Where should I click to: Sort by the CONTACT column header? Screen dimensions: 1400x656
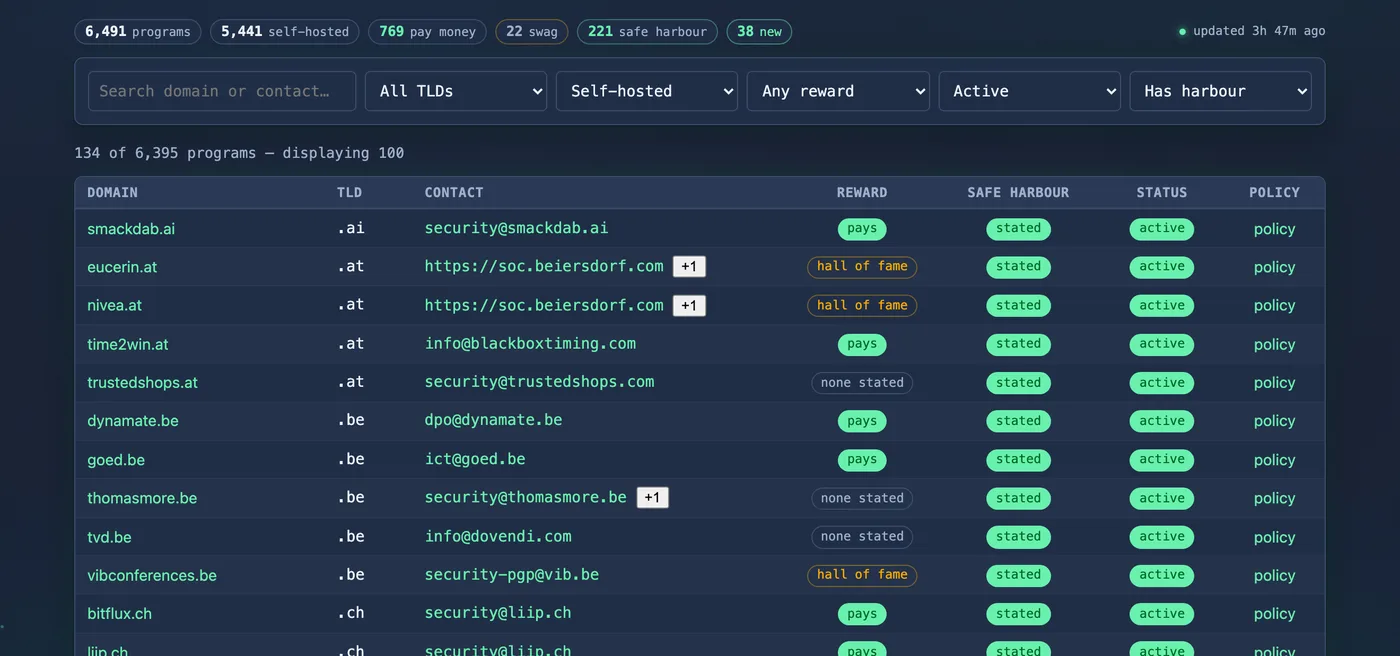[454, 192]
